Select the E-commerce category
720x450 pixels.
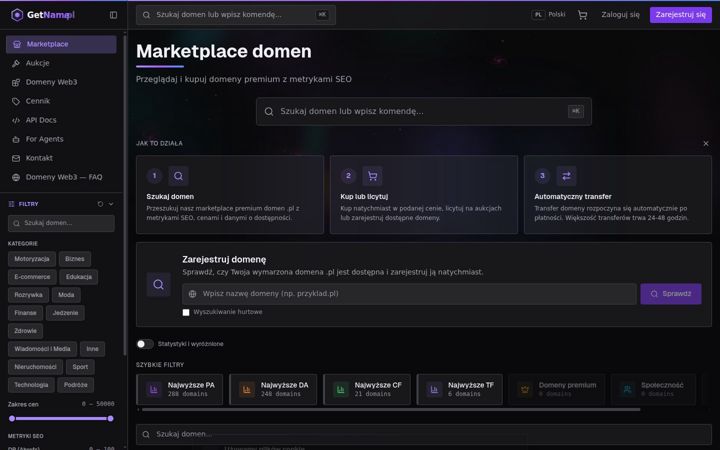point(32,277)
